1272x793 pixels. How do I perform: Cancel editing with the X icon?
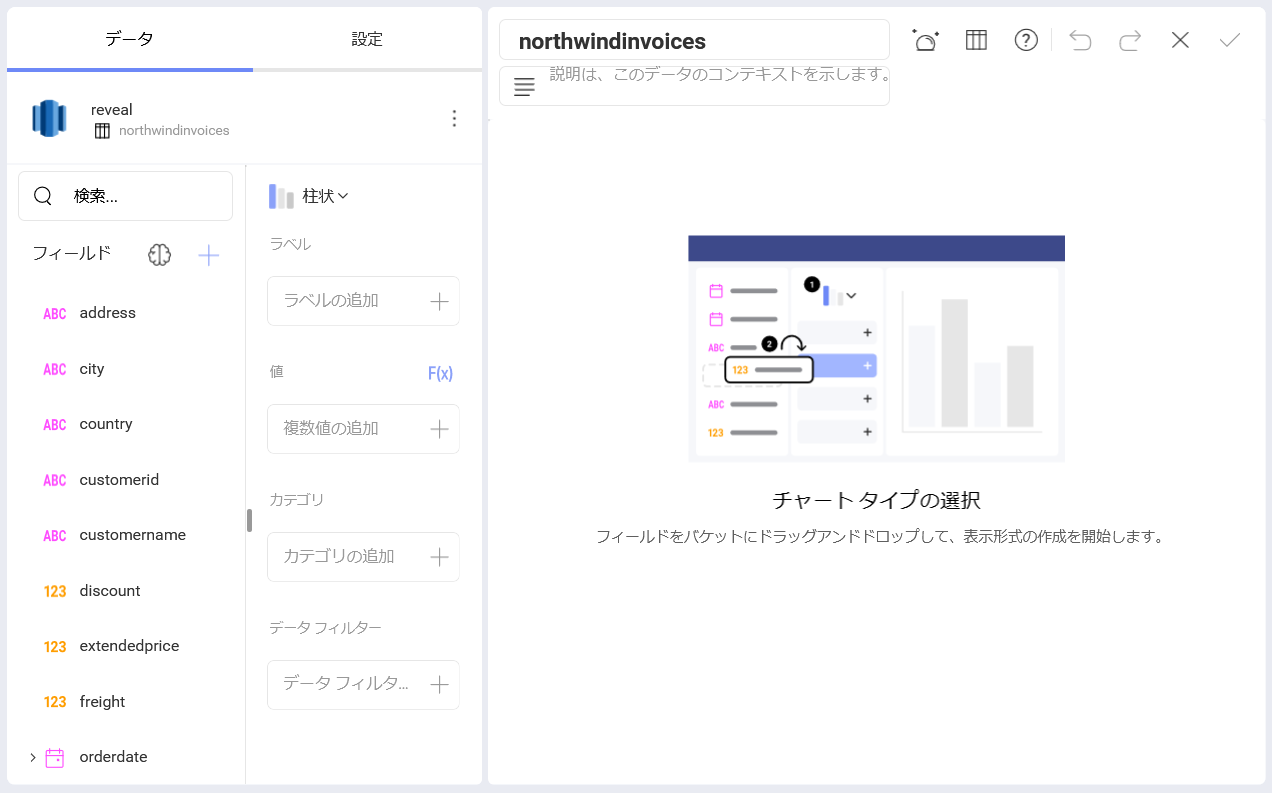pyautogui.click(x=1180, y=40)
